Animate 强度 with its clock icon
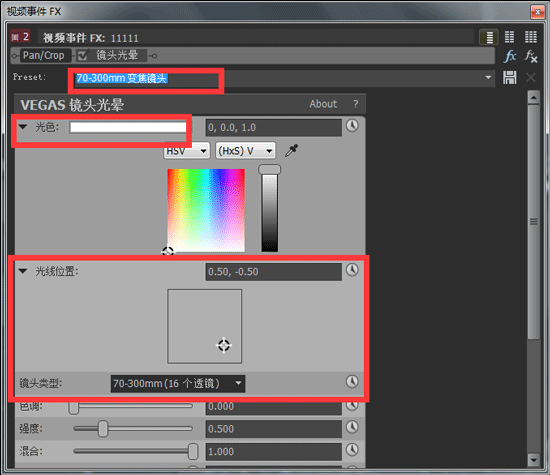Viewport: 550px width, 475px height. 352,427
